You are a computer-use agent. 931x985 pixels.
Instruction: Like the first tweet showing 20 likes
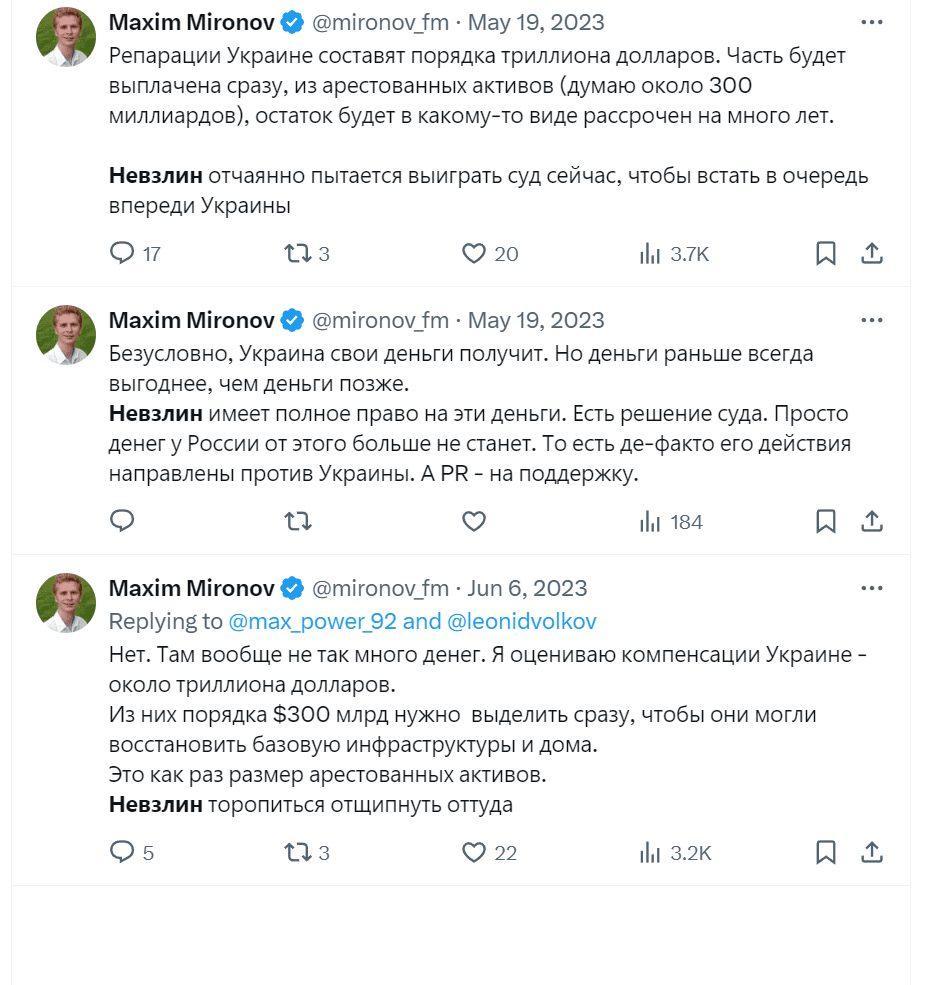pyautogui.click(x=472, y=254)
